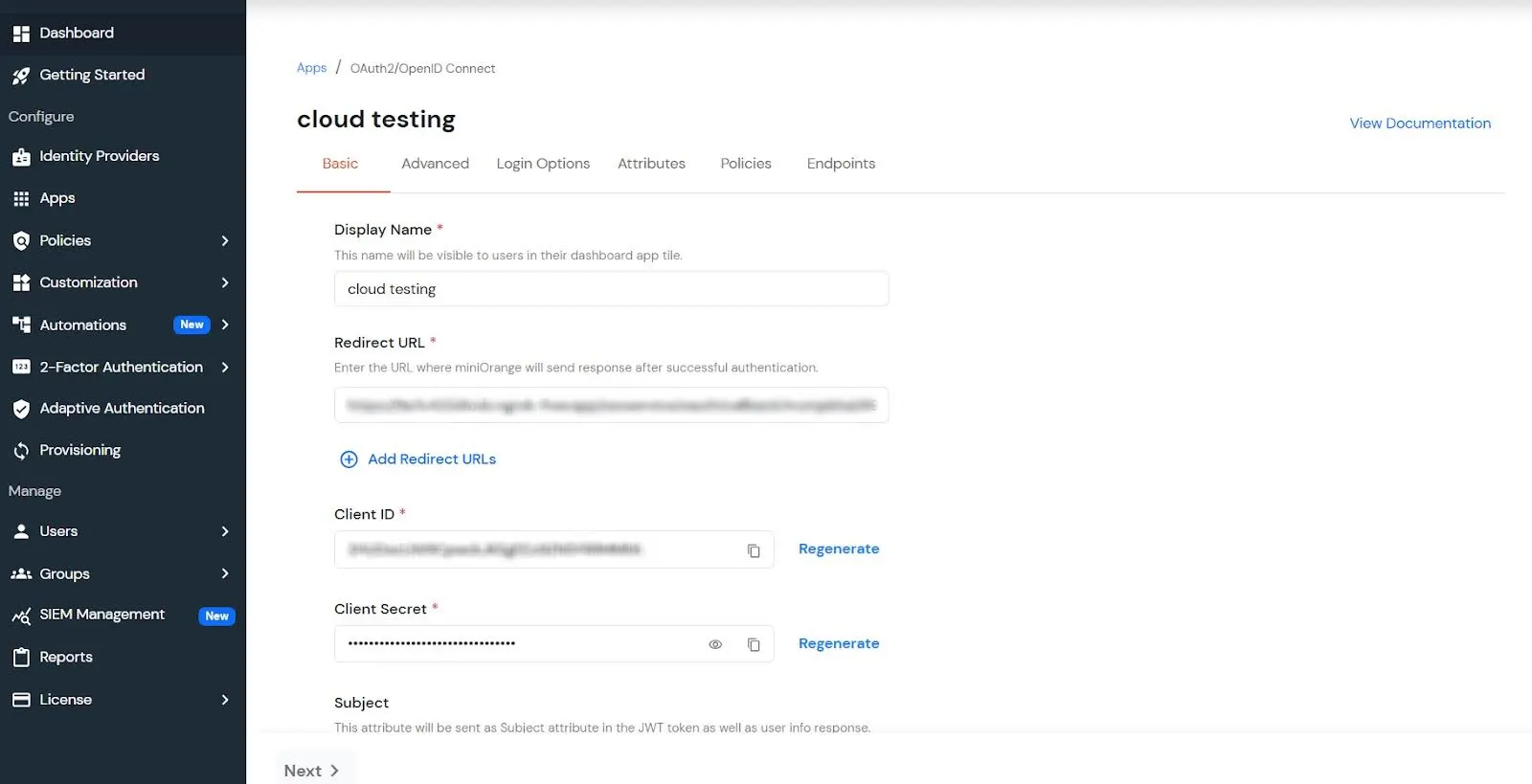Regenerate the Client Secret
Image resolution: width=1532 pixels, height=784 pixels.
click(839, 644)
